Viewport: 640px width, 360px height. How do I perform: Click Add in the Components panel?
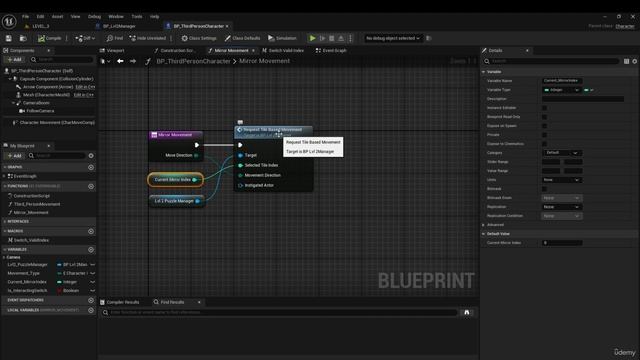pyautogui.click(x=15, y=60)
